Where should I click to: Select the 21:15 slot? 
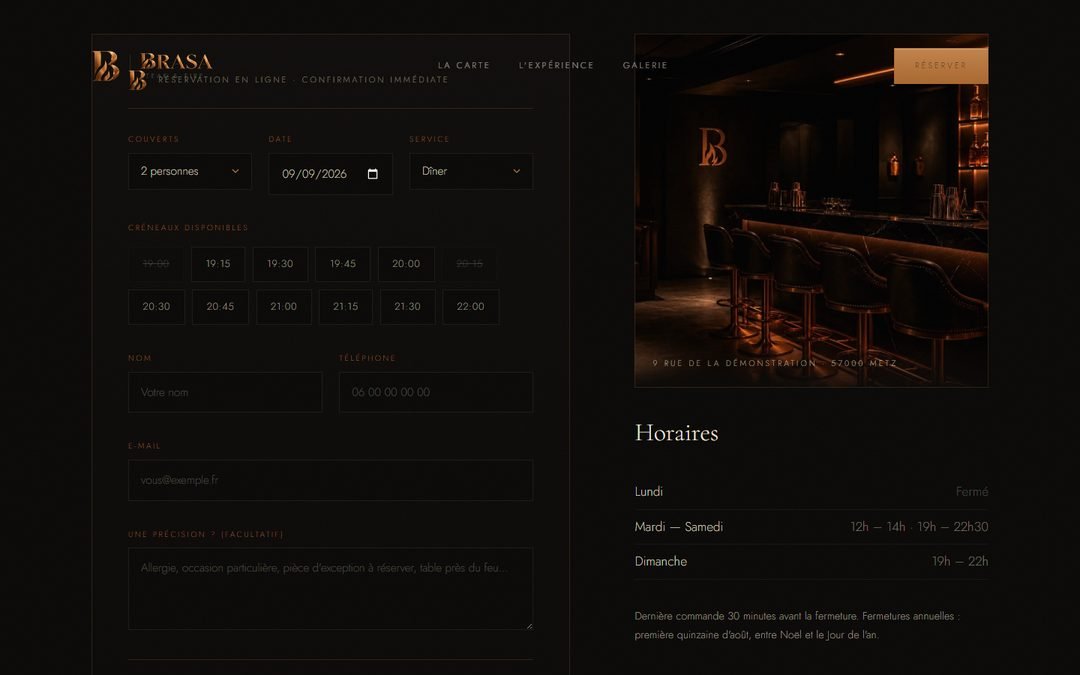(x=346, y=307)
